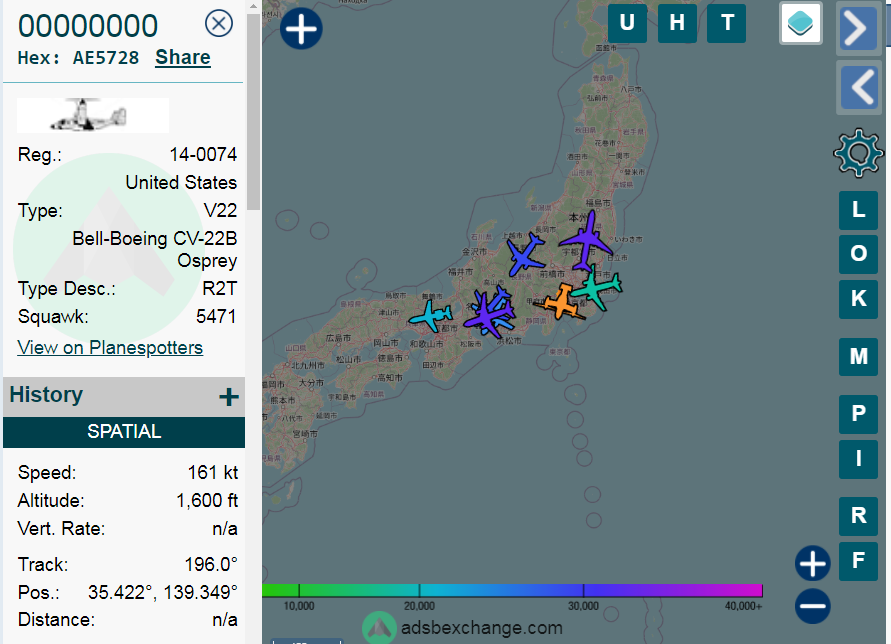Click the speed value 161 kt
The height and width of the screenshot is (644, 891).
213,473
